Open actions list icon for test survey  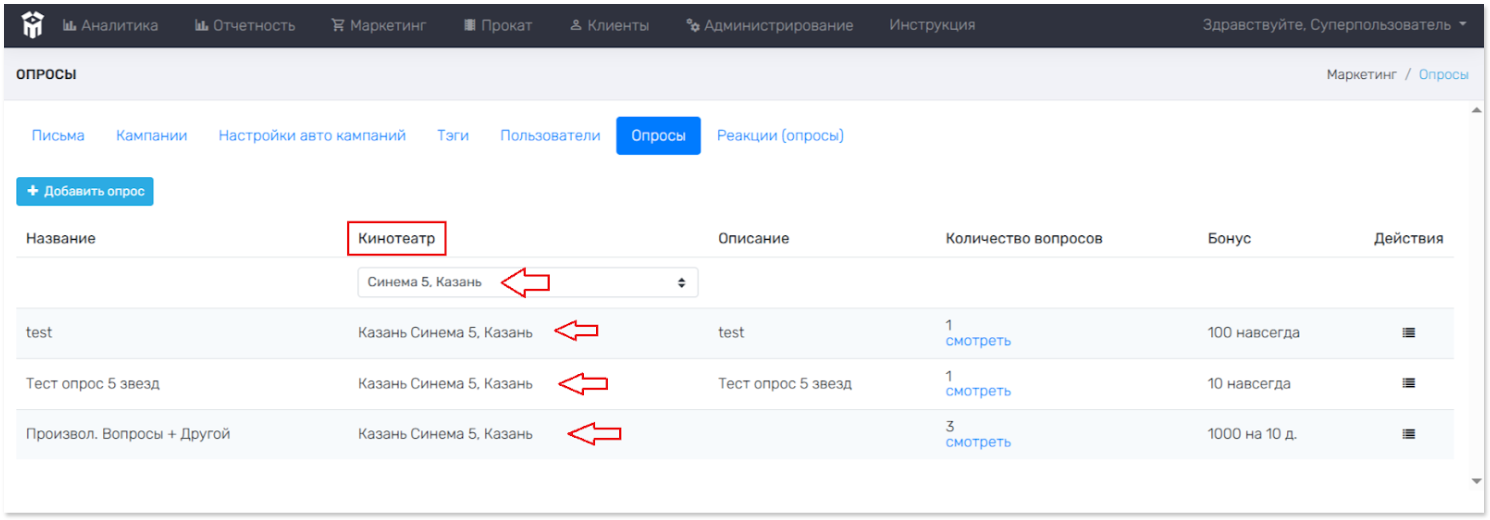(x=1408, y=333)
